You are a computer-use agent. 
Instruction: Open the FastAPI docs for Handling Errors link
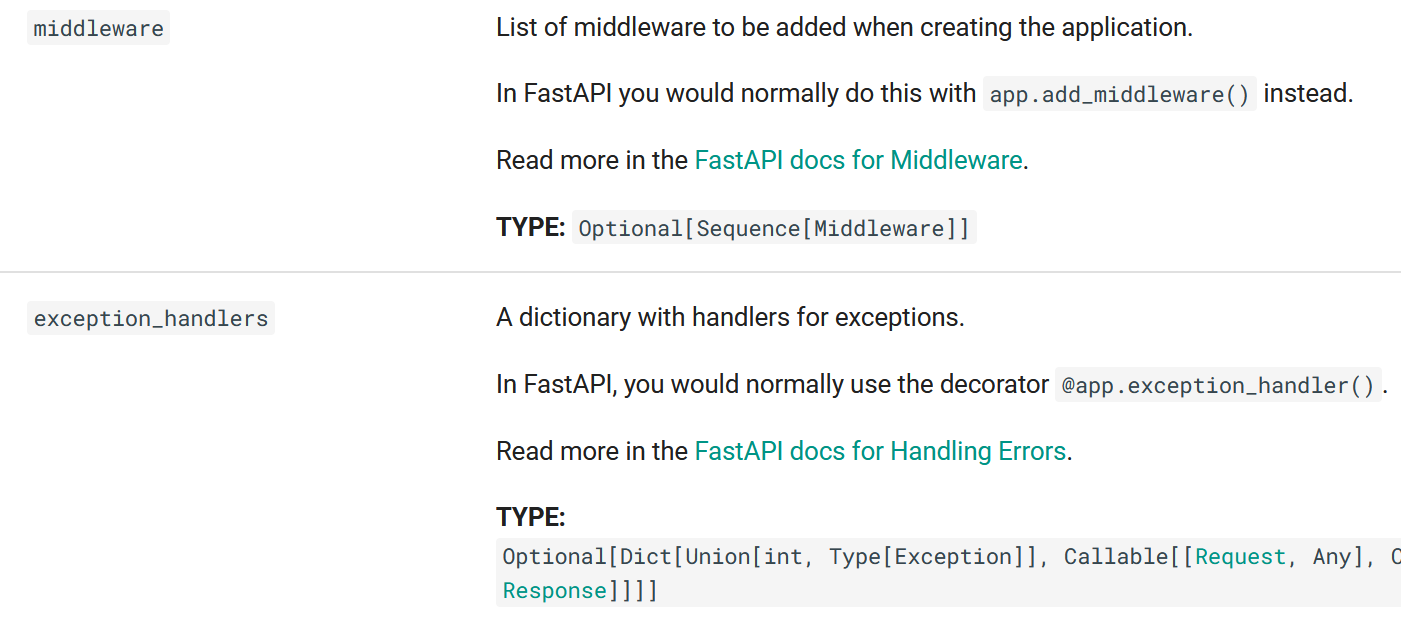coord(880,451)
